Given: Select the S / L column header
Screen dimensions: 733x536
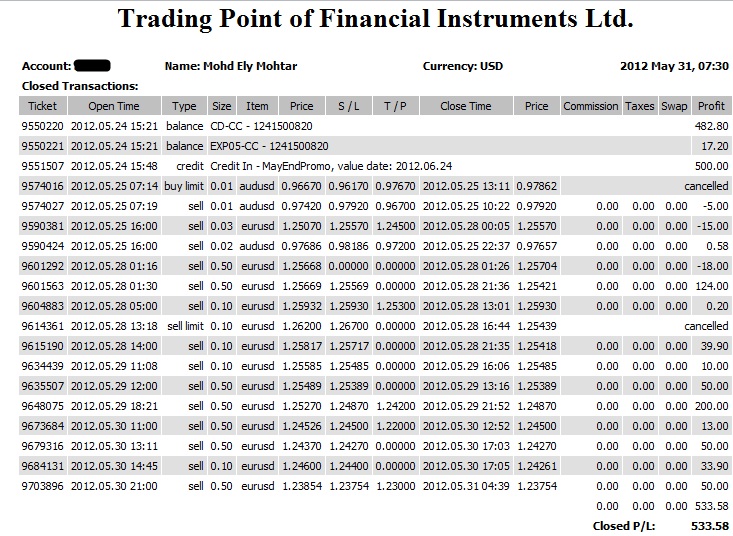Looking at the screenshot, I should [x=349, y=106].
